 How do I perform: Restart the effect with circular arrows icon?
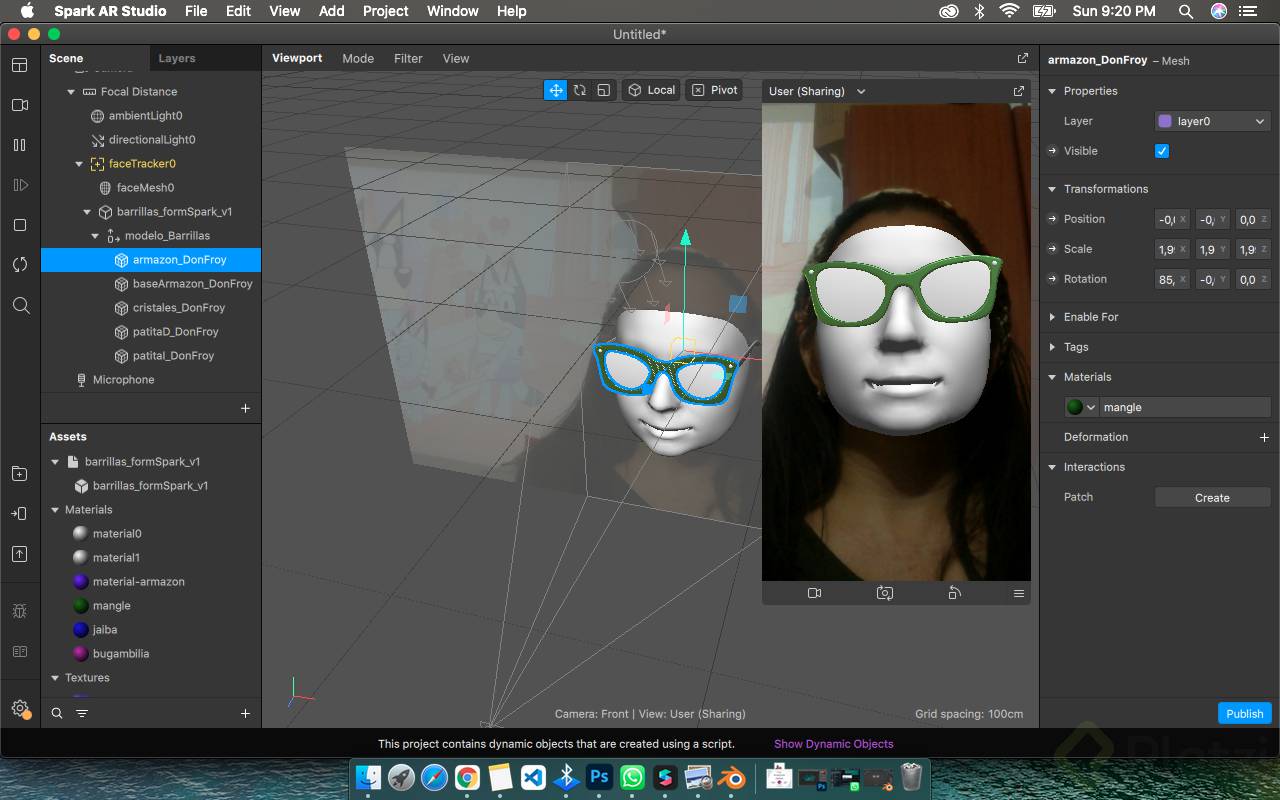coord(20,265)
